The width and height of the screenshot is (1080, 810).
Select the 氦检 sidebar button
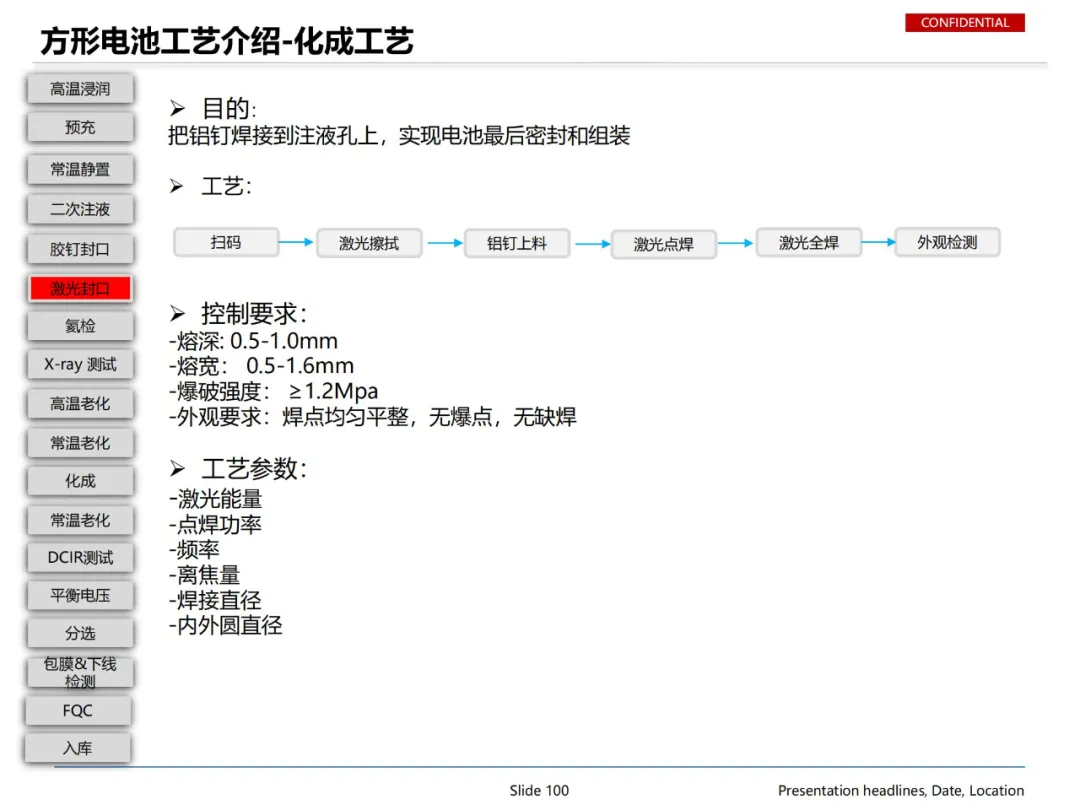[80, 326]
